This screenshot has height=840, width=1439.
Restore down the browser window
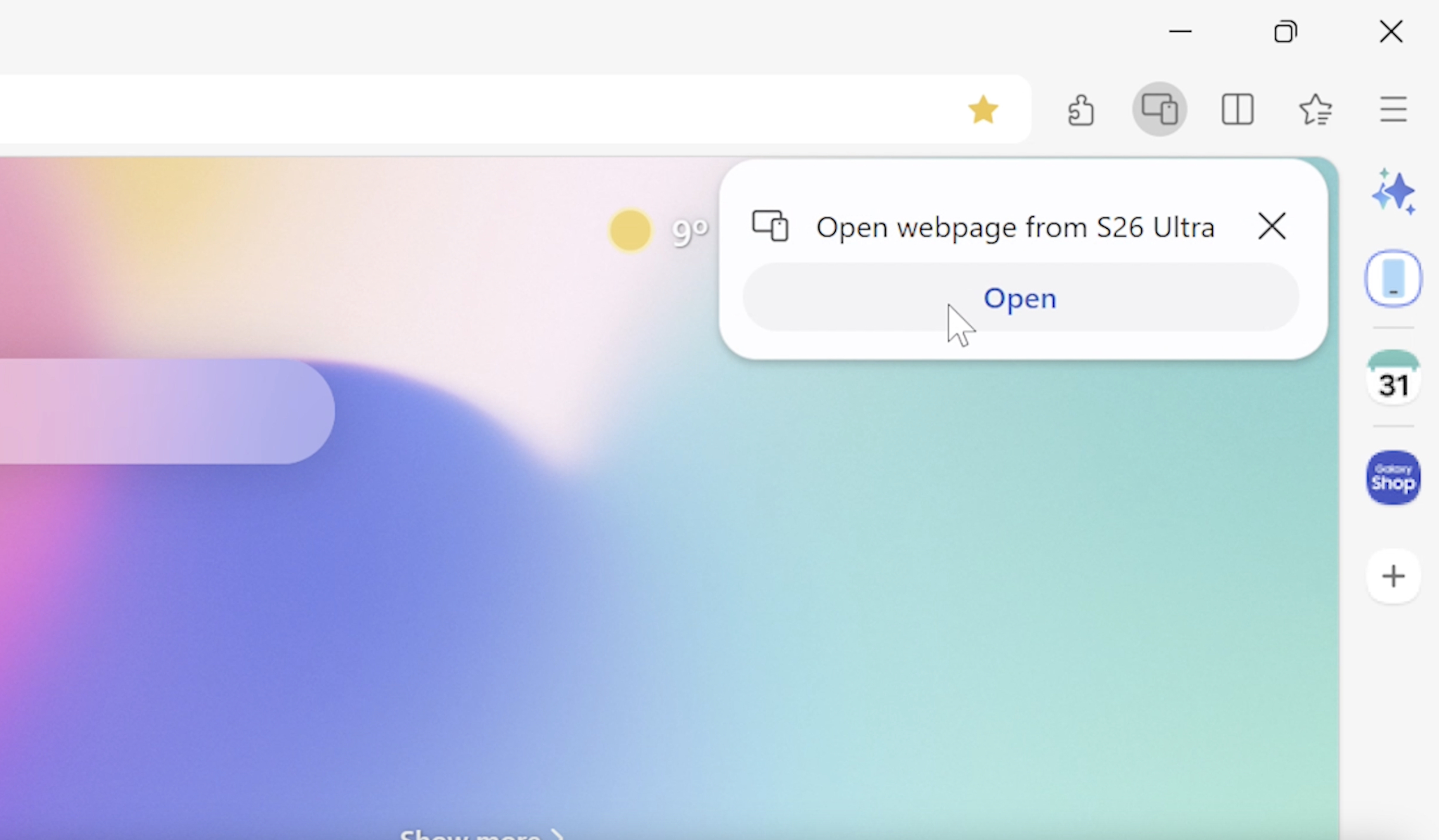(x=1285, y=31)
